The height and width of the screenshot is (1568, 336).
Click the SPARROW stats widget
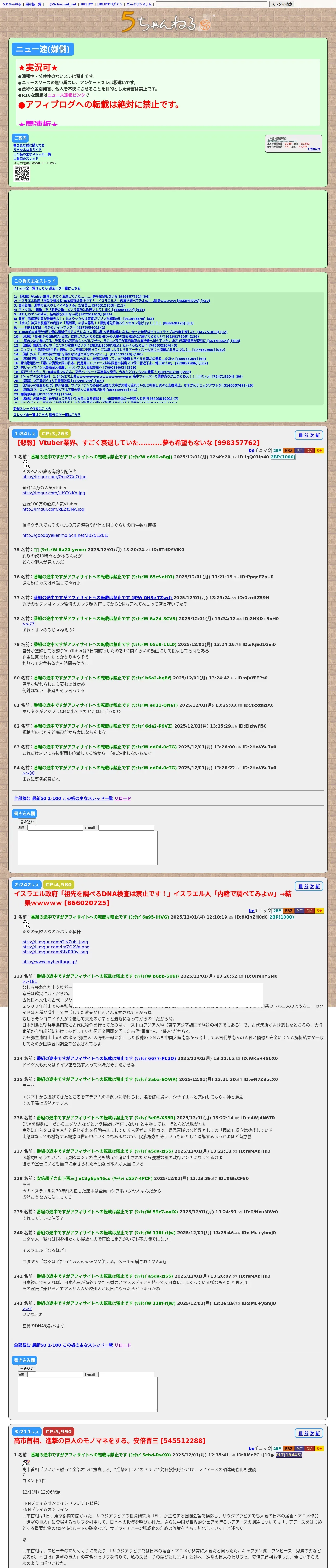coord(293,144)
